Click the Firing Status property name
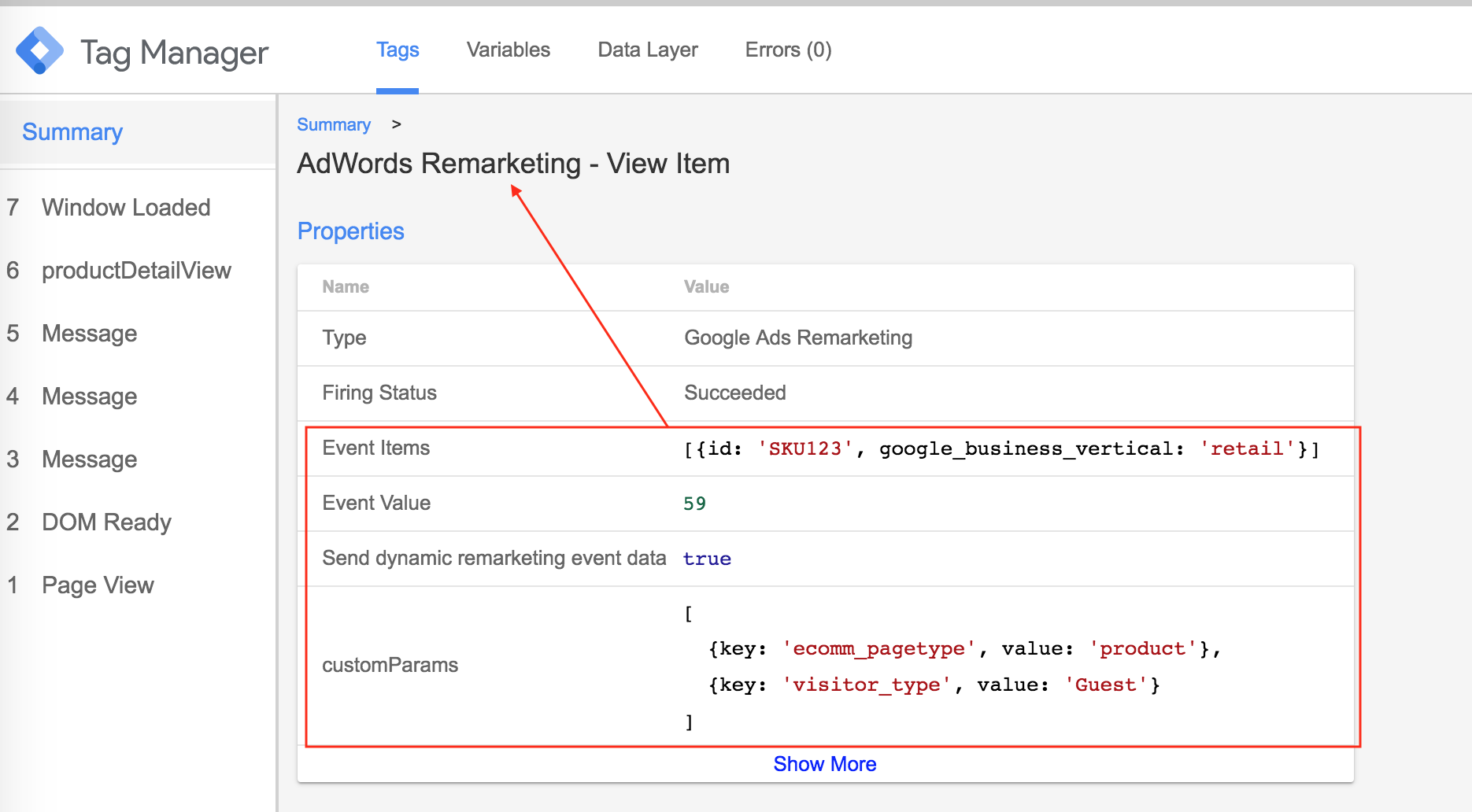Viewport: 1472px width, 812px height. [x=379, y=393]
